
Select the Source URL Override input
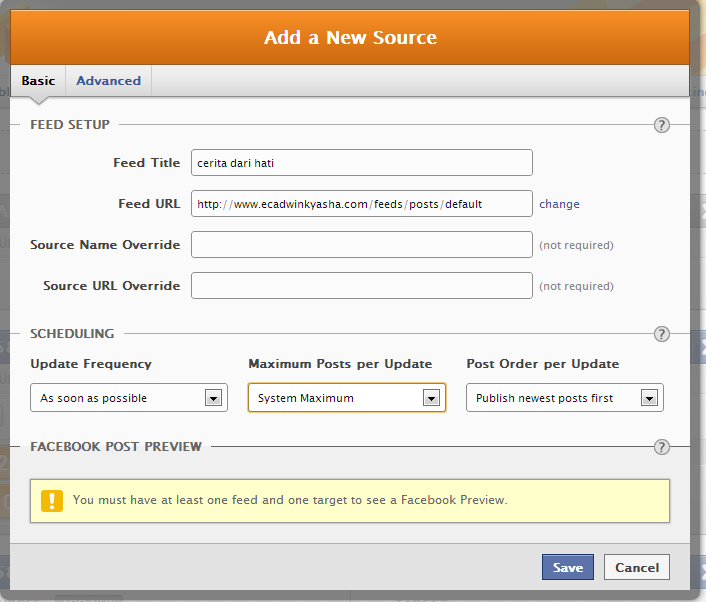click(x=361, y=286)
